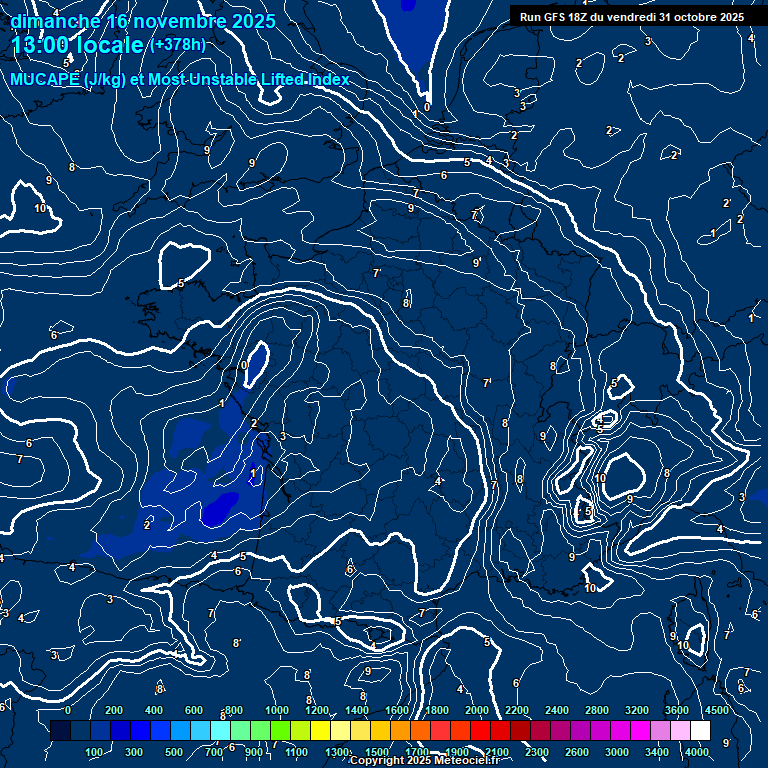This screenshot has width=768, height=768.
Task: Click the darkest navy swatch at the legend's start
Action: click(x=60, y=730)
